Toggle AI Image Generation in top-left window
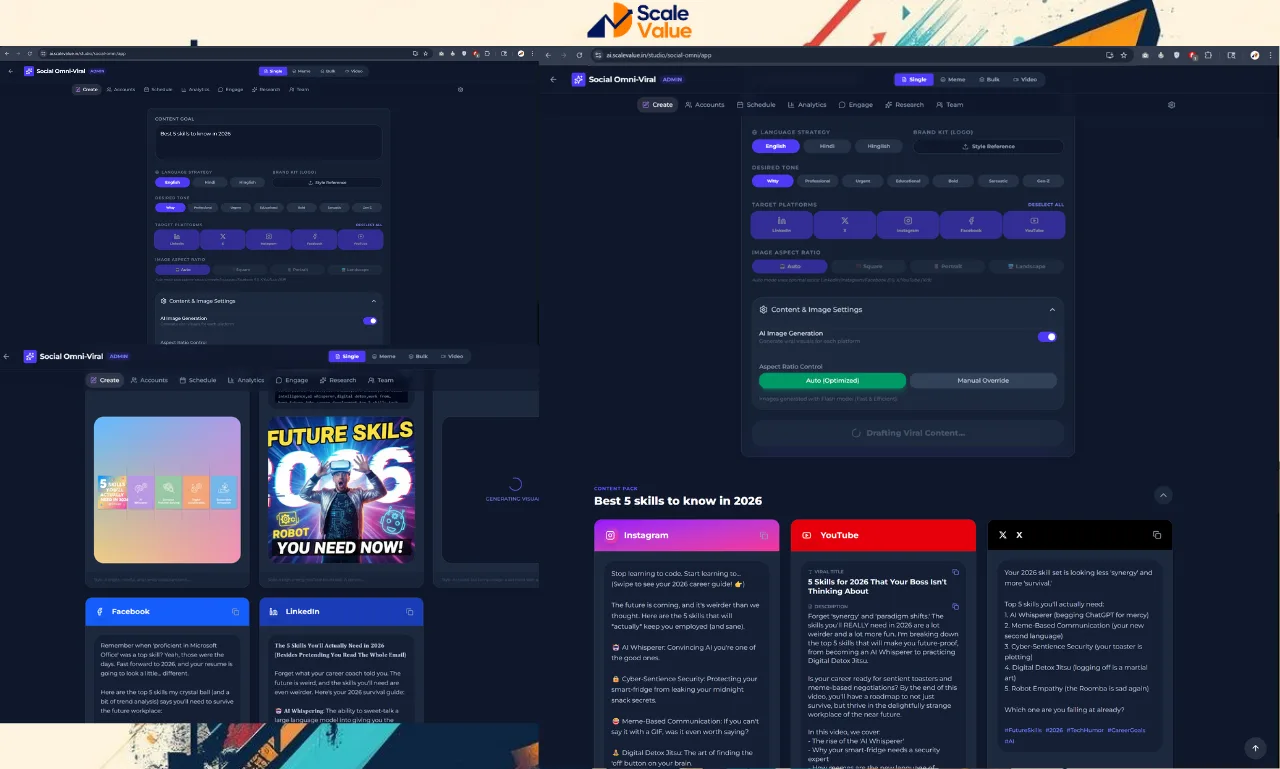The width and height of the screenshot is (1280, 769). click(x=370, y=321)
